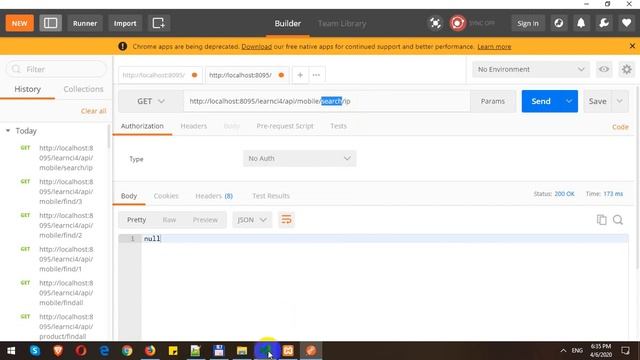
Task: Click the request URL field
Action: pos(327,101)
